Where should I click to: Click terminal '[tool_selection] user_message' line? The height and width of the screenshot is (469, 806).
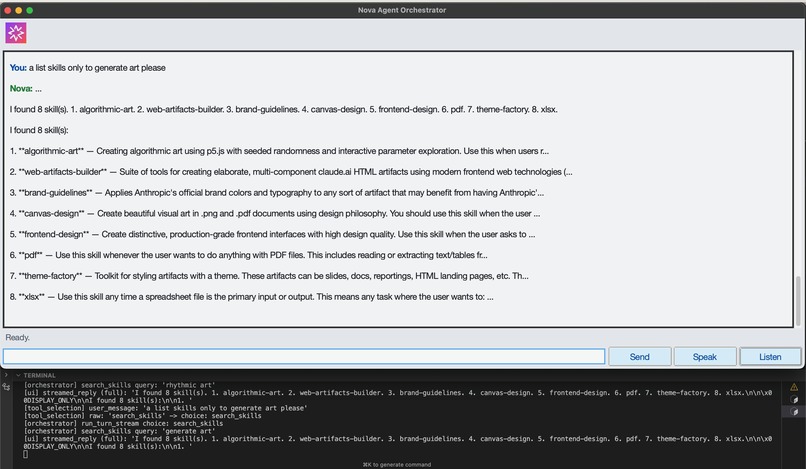click(x=166, y=408)
